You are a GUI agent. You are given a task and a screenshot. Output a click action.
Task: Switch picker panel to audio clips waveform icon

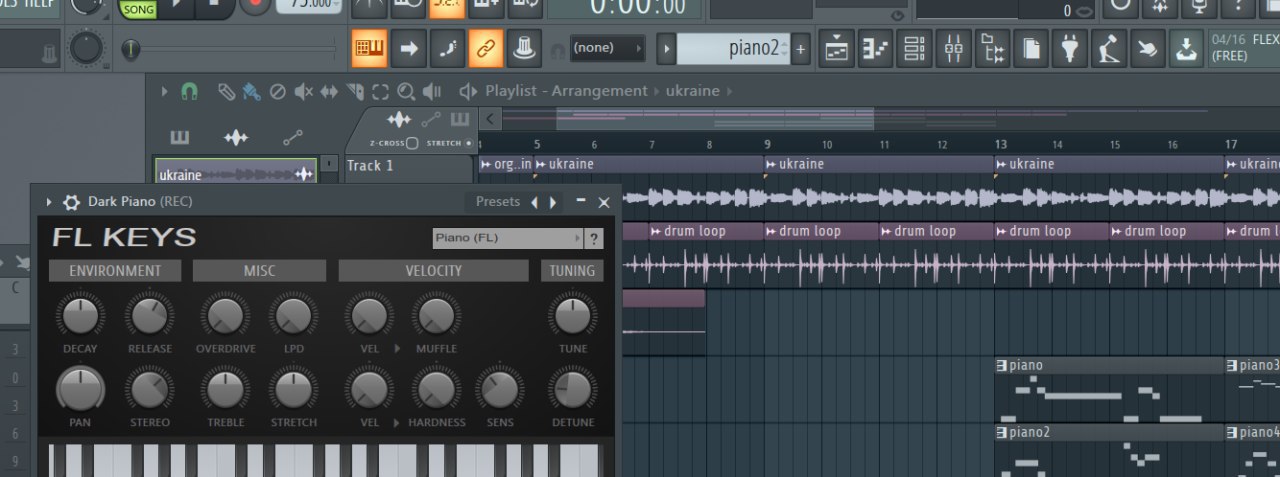(236, 137)
